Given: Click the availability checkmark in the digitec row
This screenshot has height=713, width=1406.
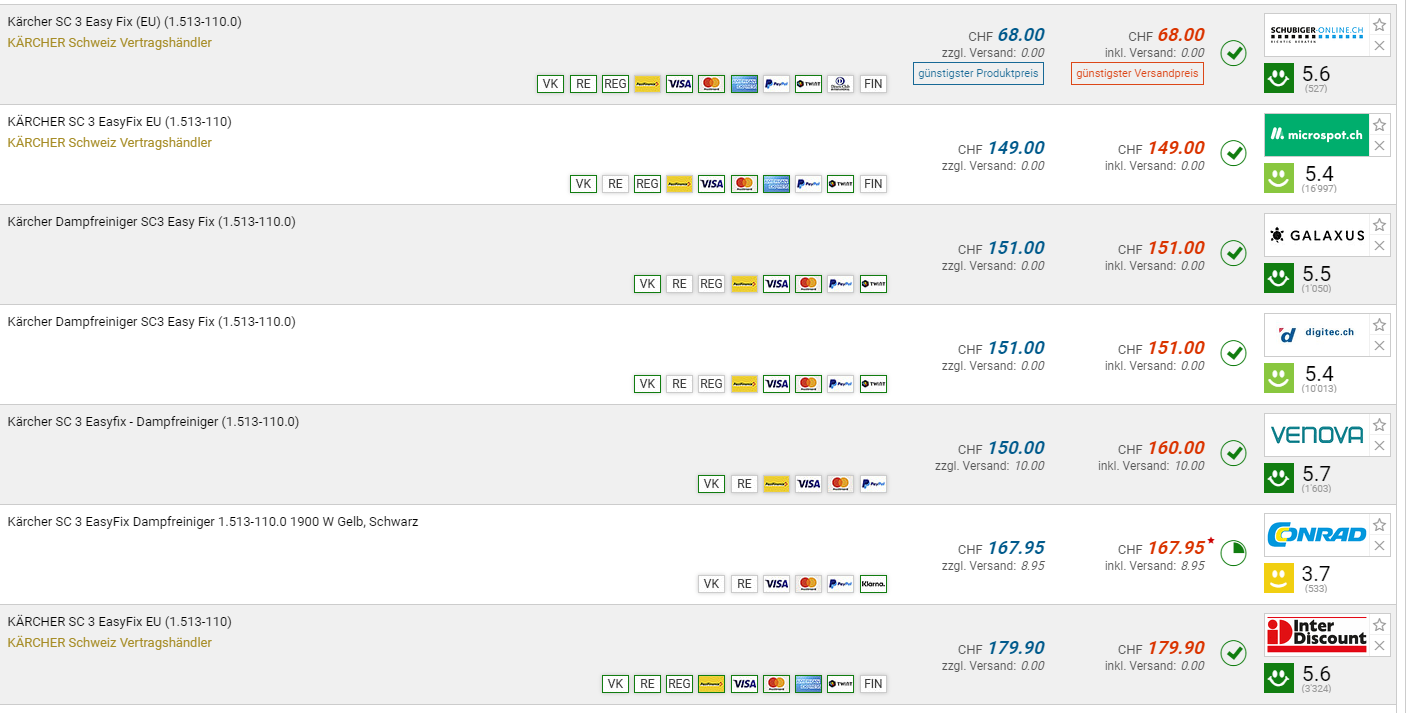Looking at the screenshot, I should tap(1234, 353).
